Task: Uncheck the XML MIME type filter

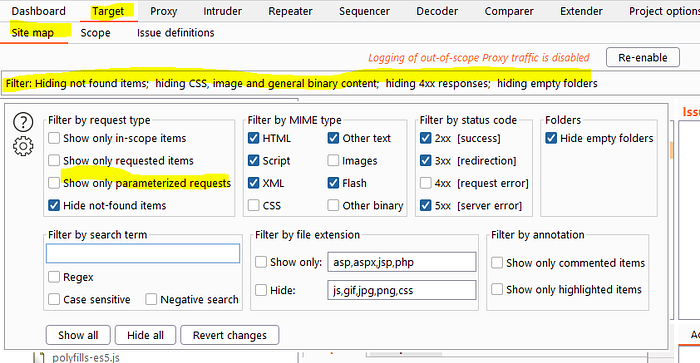Action: click(x=254, y=183)
